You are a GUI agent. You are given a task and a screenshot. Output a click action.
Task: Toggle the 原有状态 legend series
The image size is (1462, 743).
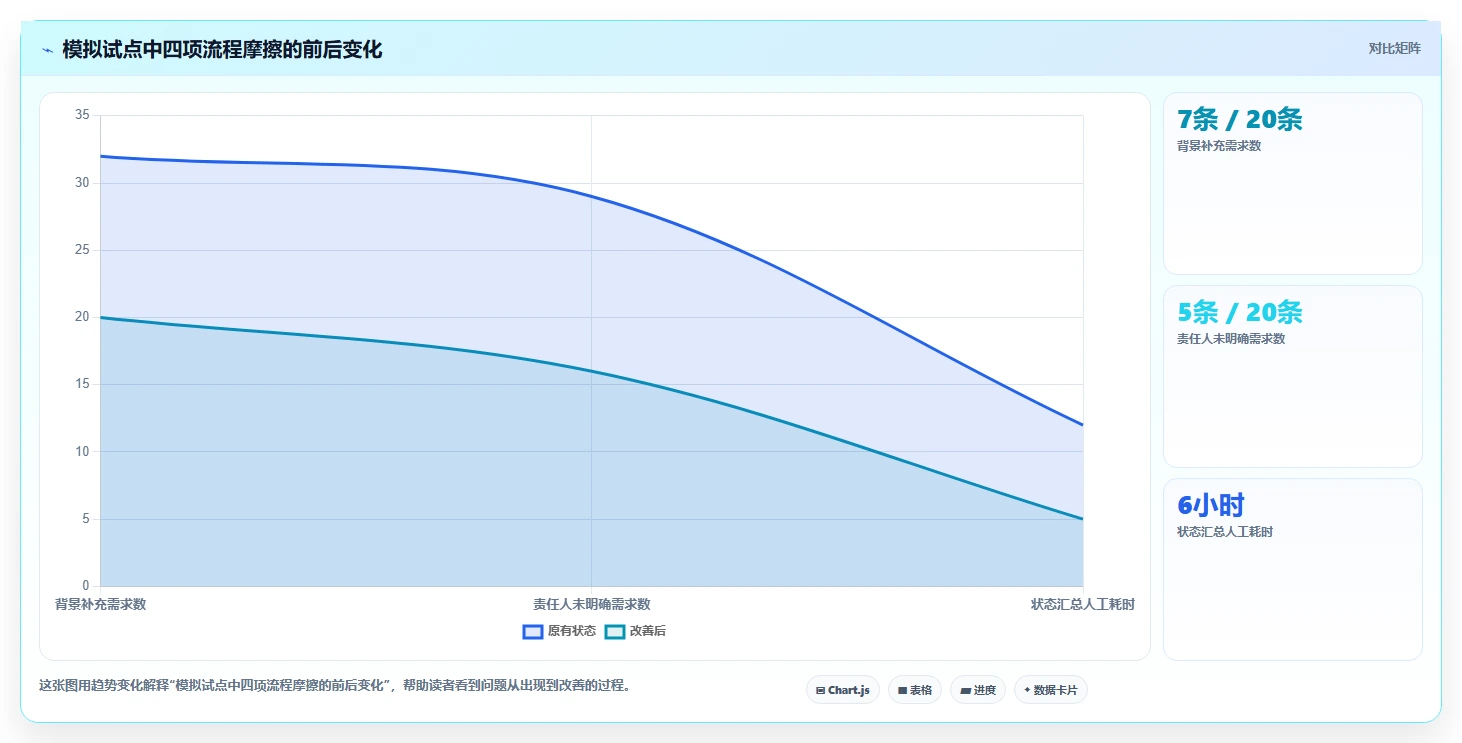point(559,631)
